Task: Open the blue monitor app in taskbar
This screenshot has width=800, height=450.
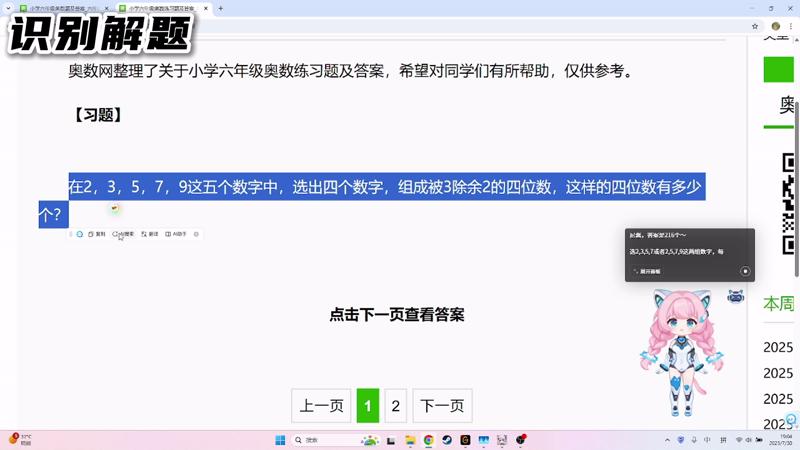Action: click(484, 440)
